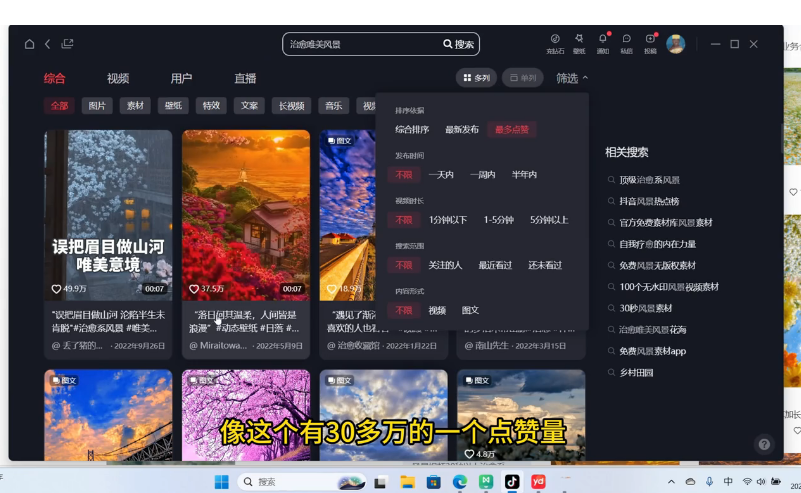
Task: Select the 图片 category chip
Action: [97, 106]
